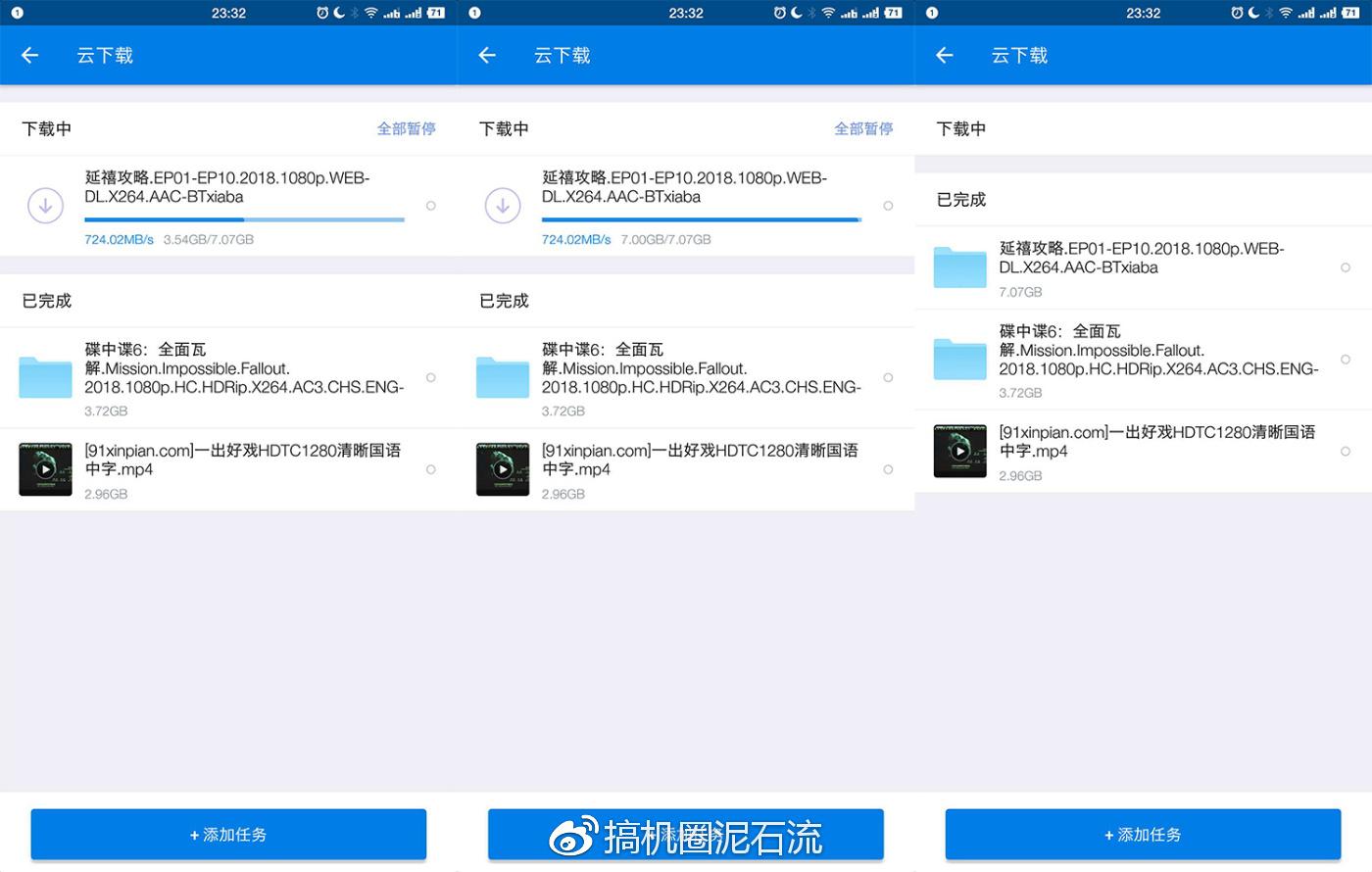The width and height of the screenshot is (1372, 872).
Task: Tap the 7.00GB/7.07GB size text
Action: [x=666, y=240]
